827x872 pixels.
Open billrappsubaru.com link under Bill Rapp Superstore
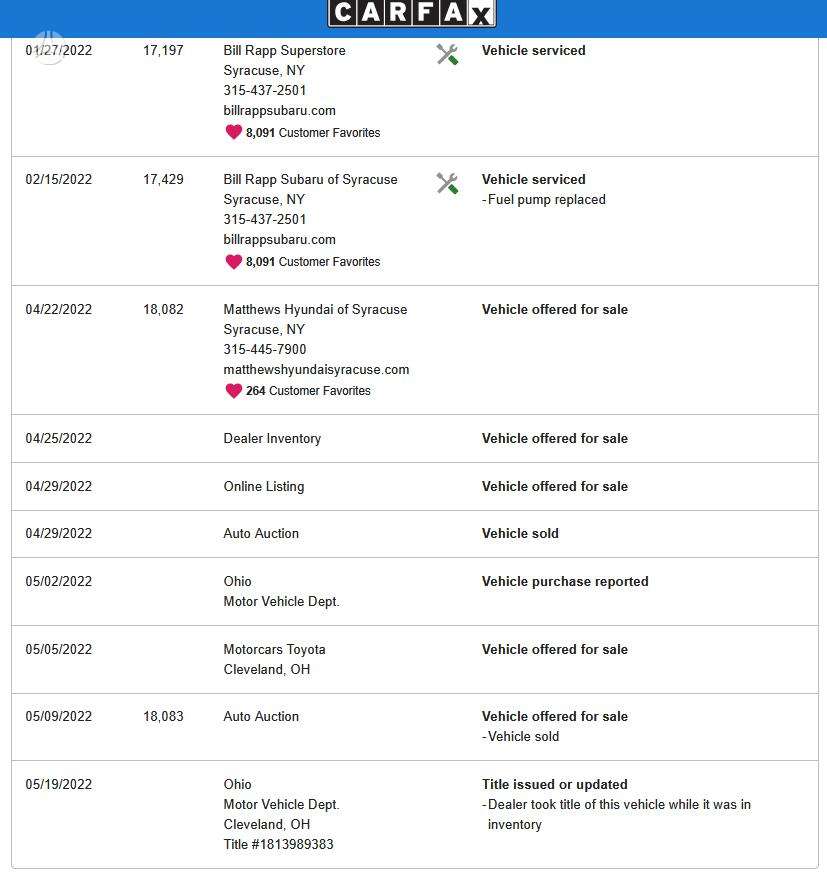(279, 110)
